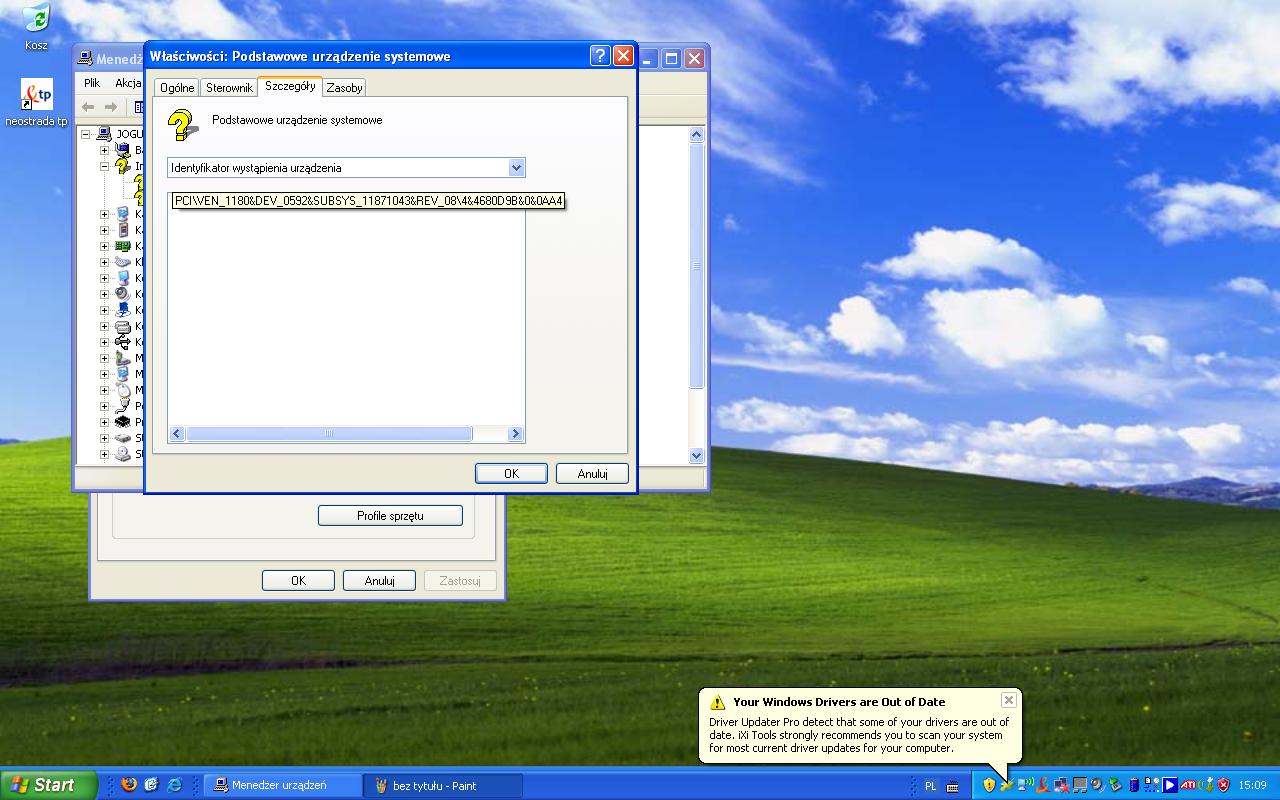Viewport: 1280px width, 800px height.
Task: Open the device property dropdown arrow
Action: 516,167
